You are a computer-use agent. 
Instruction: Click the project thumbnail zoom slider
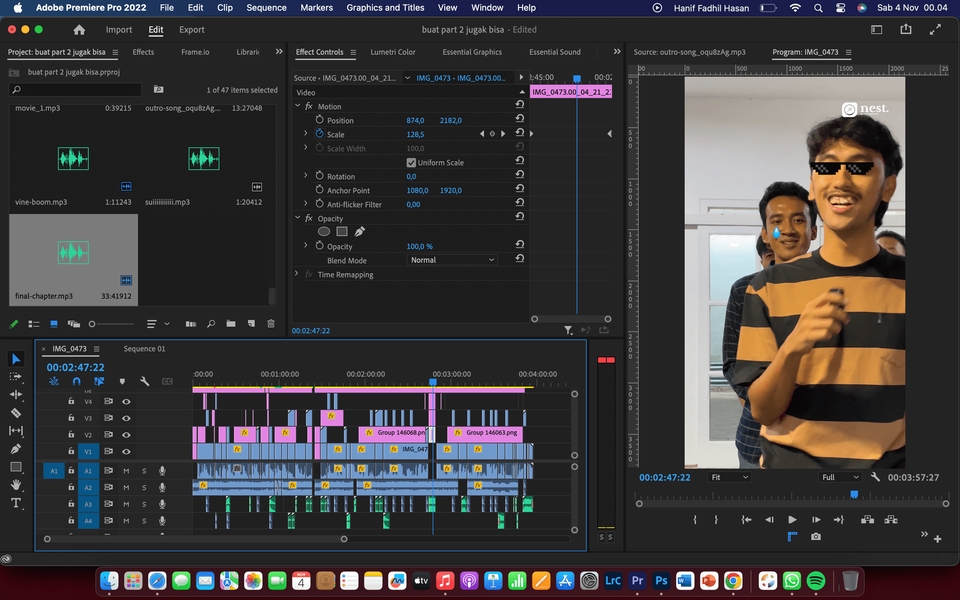[x=92, y=324]
